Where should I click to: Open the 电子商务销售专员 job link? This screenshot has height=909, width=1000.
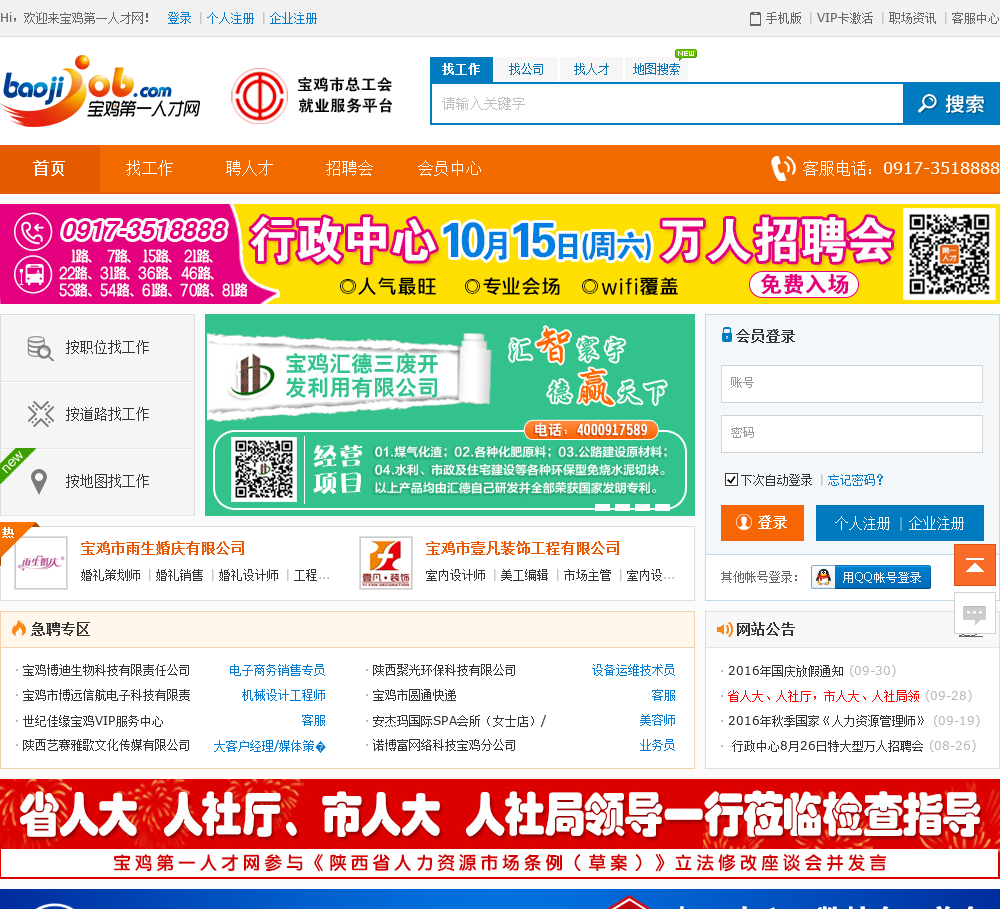[x=277, y=670]
